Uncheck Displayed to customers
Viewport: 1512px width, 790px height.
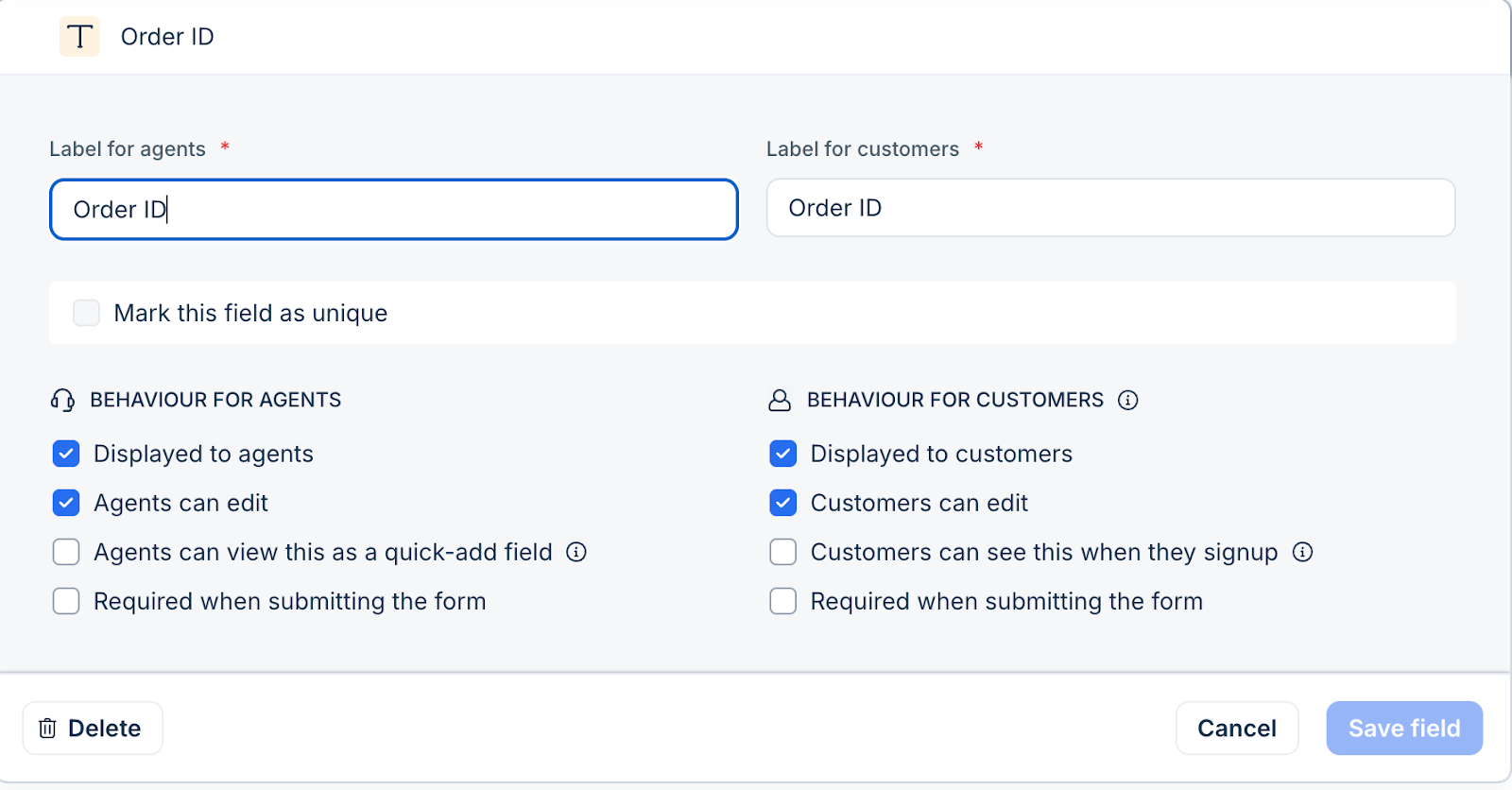783,455
